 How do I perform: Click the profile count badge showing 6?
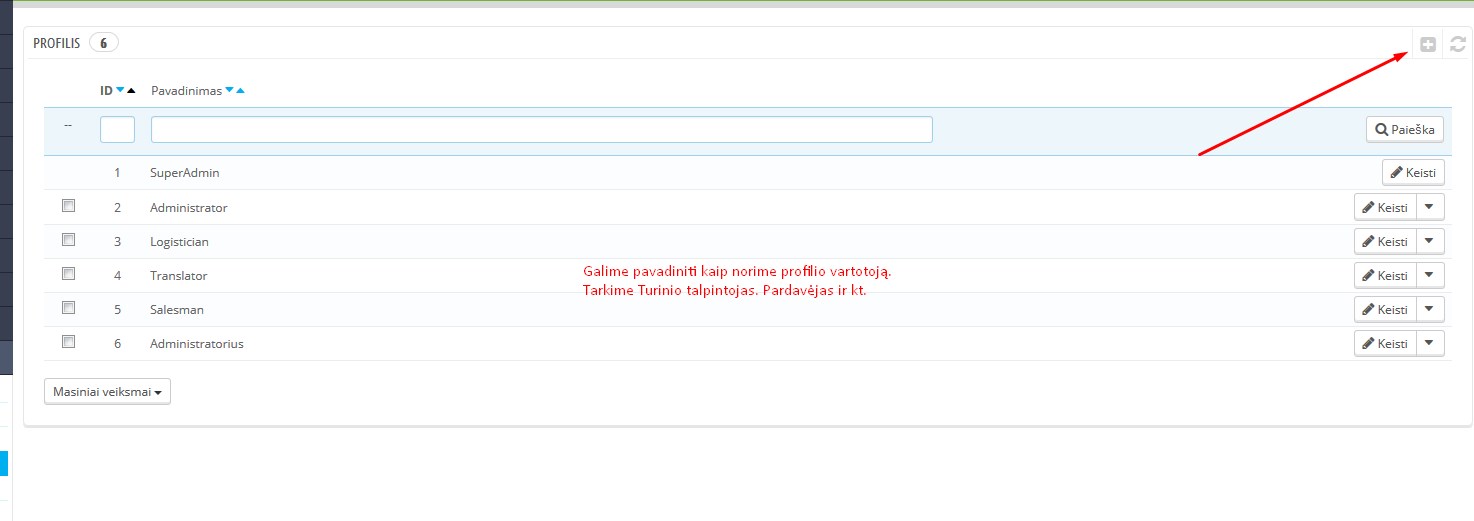103,43
